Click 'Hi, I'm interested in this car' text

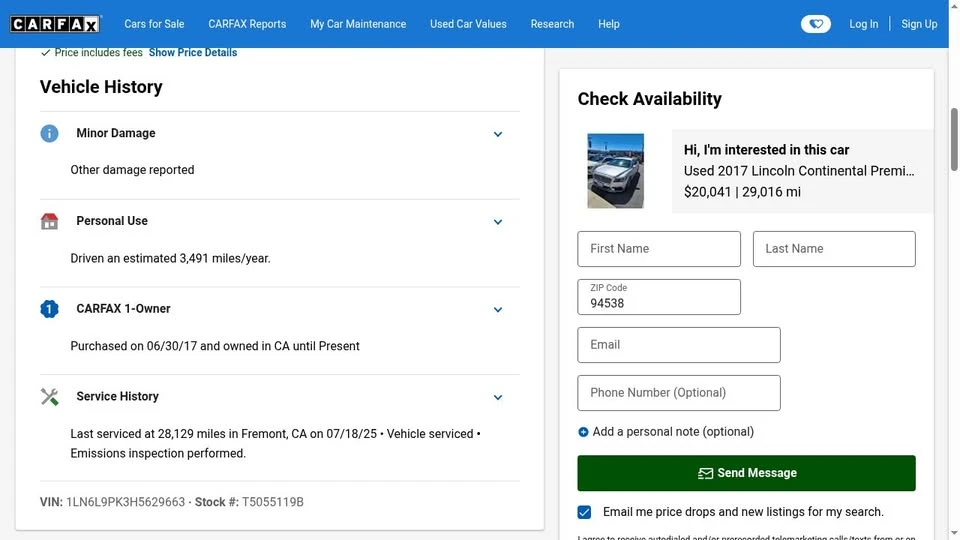click(x=767, y=150)
